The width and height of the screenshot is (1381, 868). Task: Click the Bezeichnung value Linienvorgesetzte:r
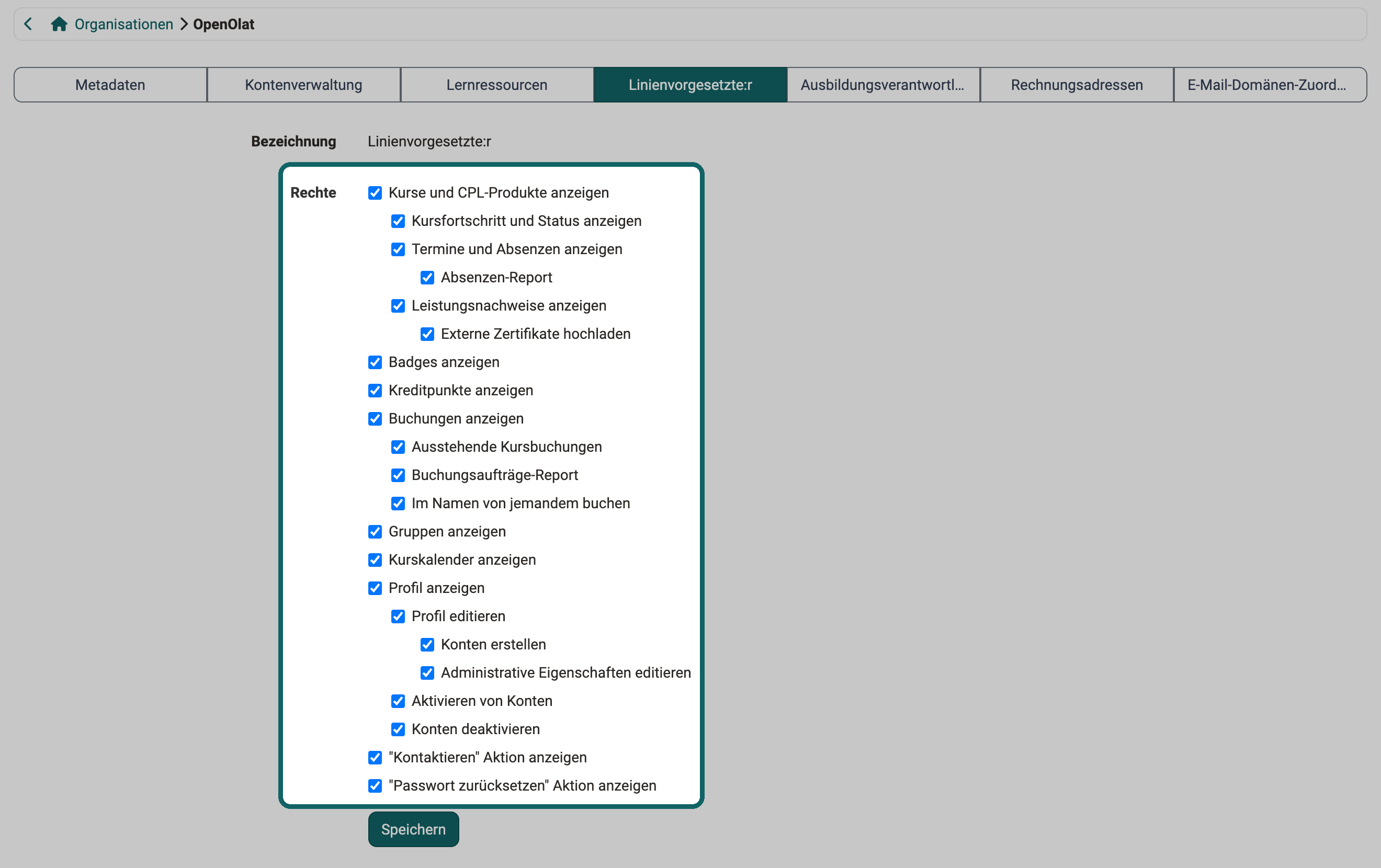(x=429, y=141)
